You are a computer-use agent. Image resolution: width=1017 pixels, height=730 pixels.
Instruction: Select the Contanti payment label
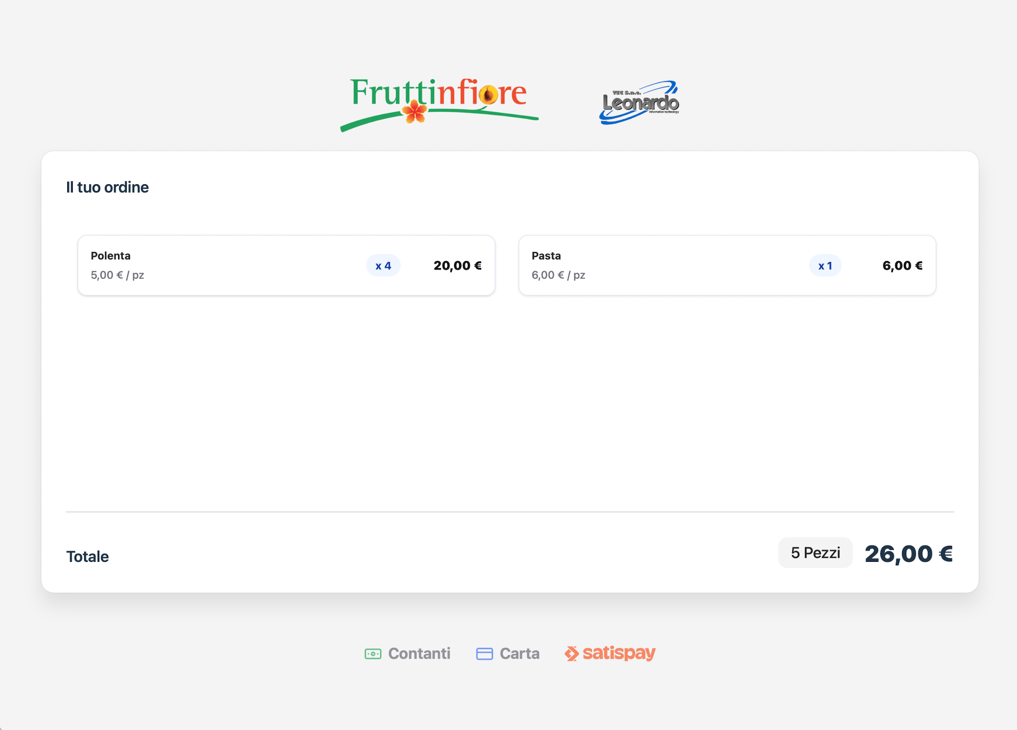(419, 654)
